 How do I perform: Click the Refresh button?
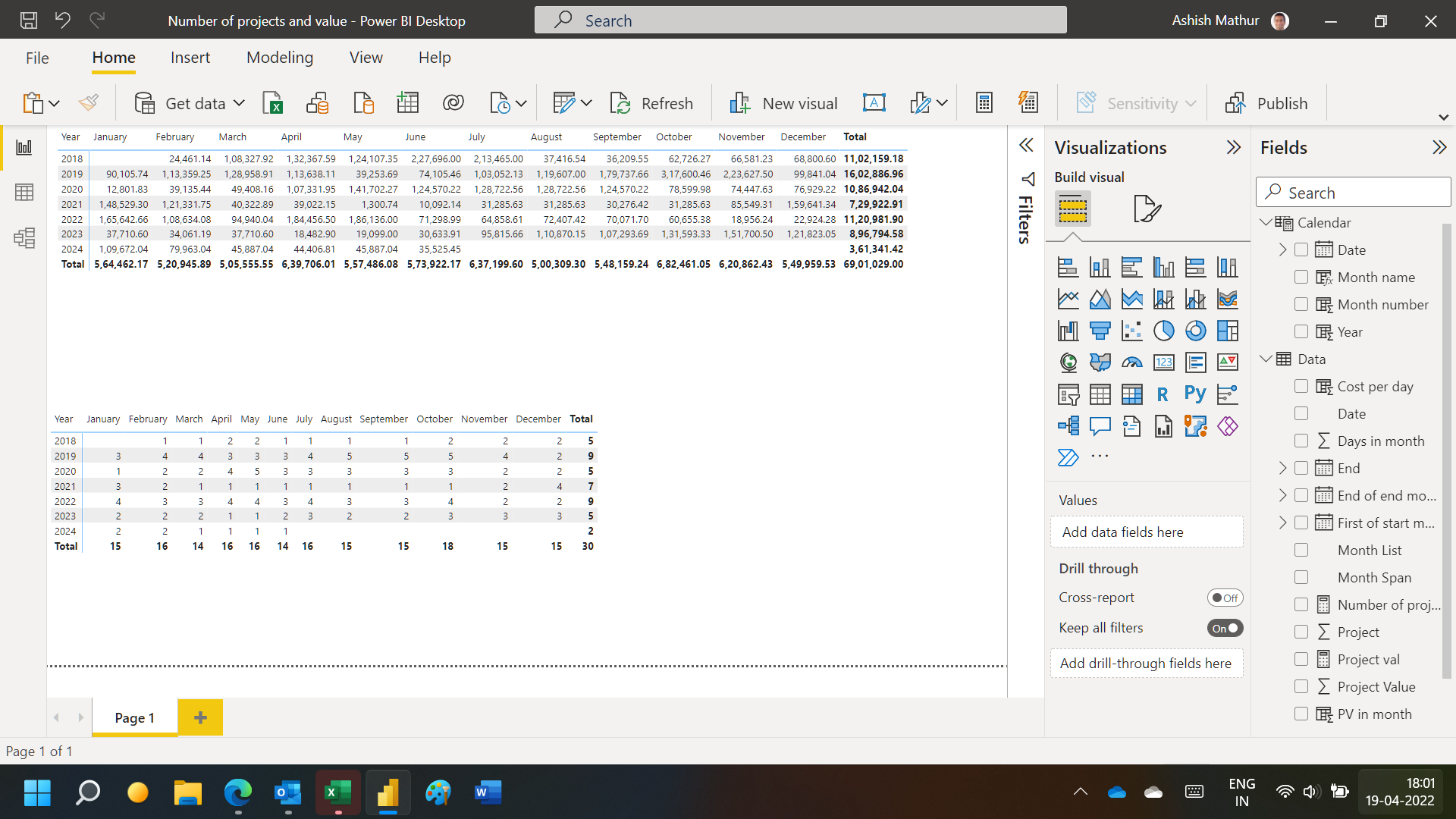point(651,103)
